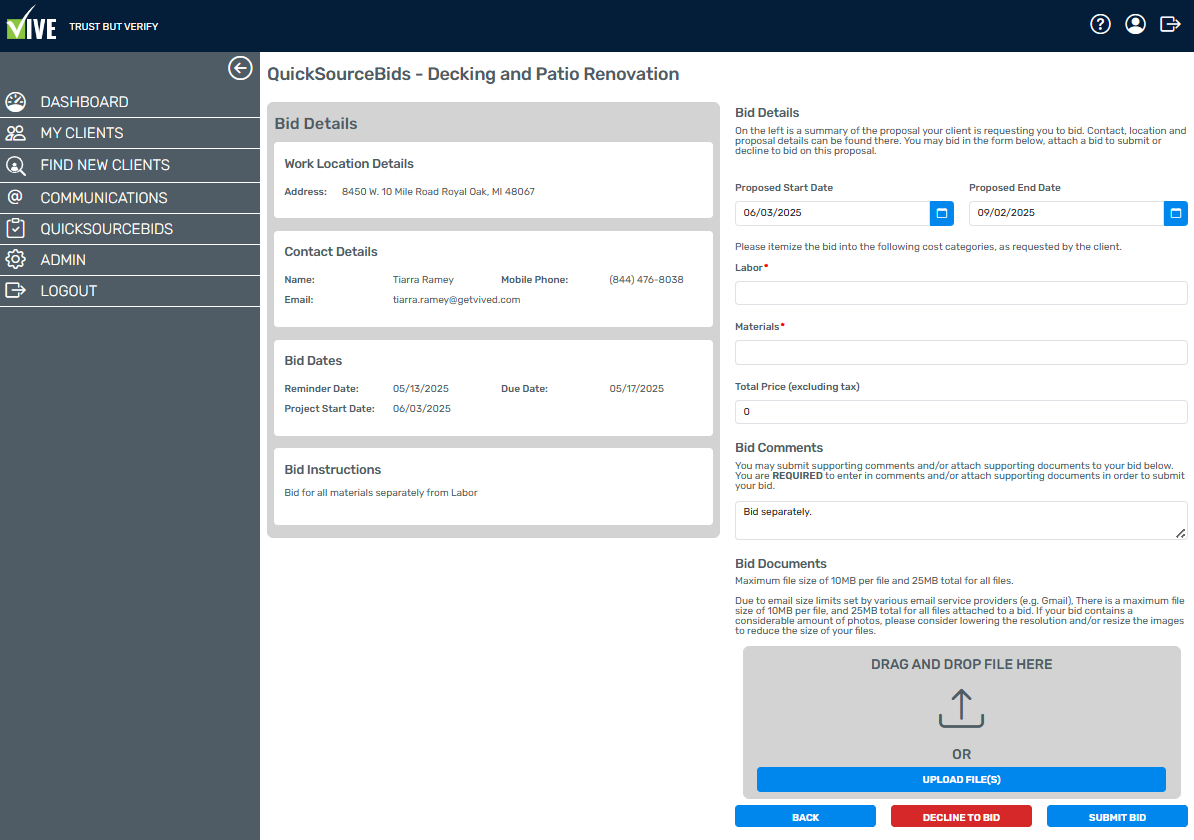Image resolution: width=1194 pixels, height=840 pixels.
Task: Click the sidebar Logout door icon
Action: 16,290
